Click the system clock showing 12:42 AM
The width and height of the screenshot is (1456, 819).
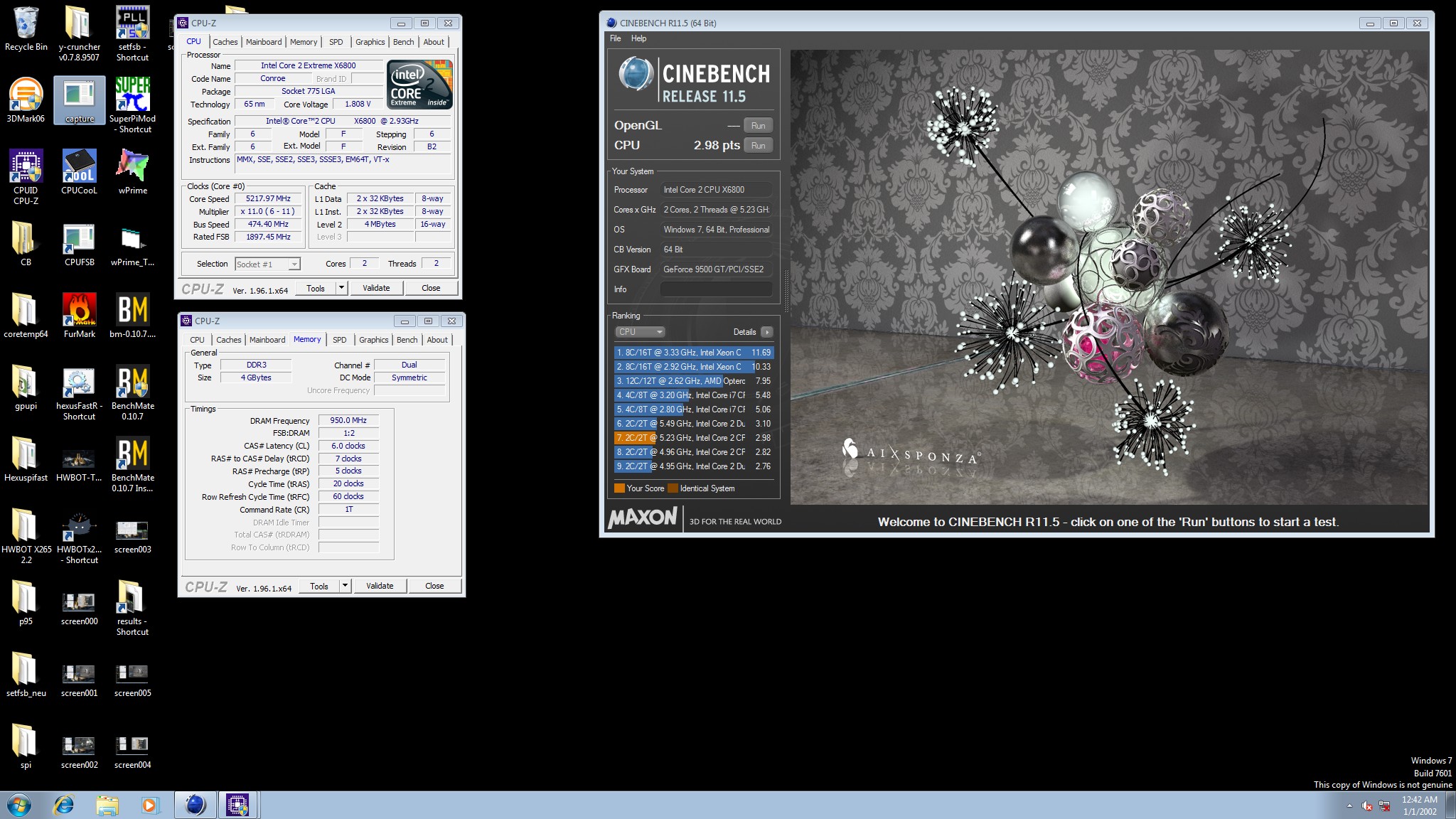point(1419,800)
